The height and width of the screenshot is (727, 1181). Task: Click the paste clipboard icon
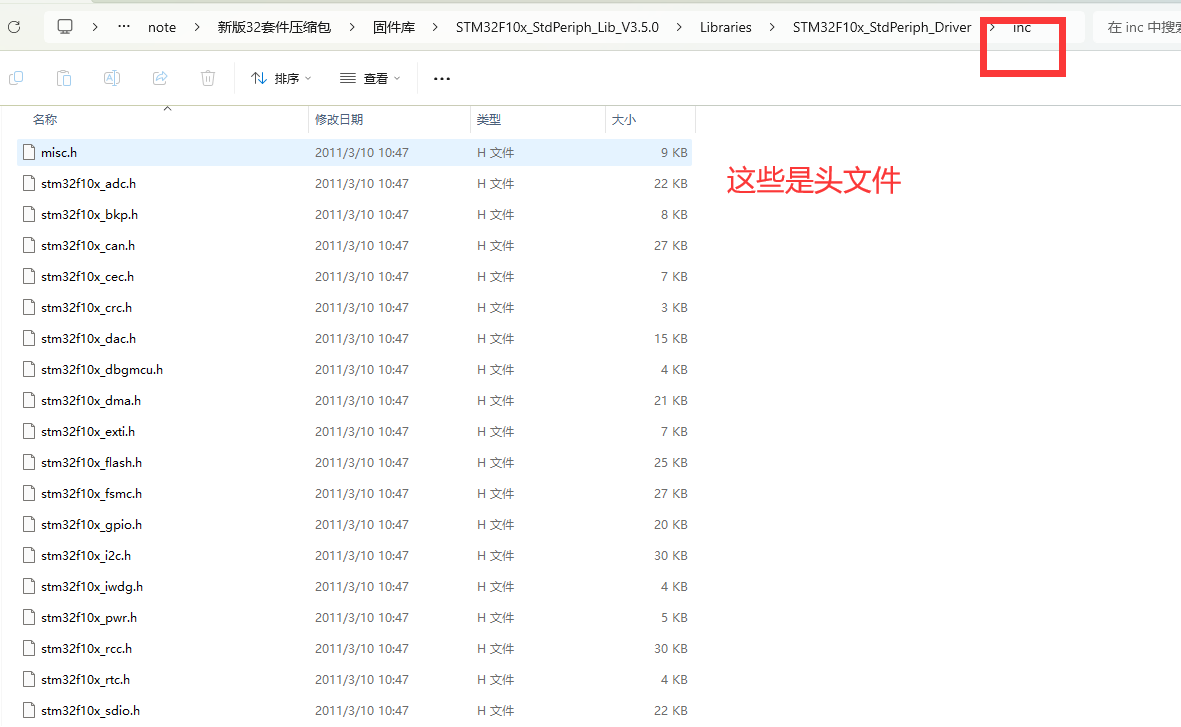pyautogui.click(x=64, y=78)
